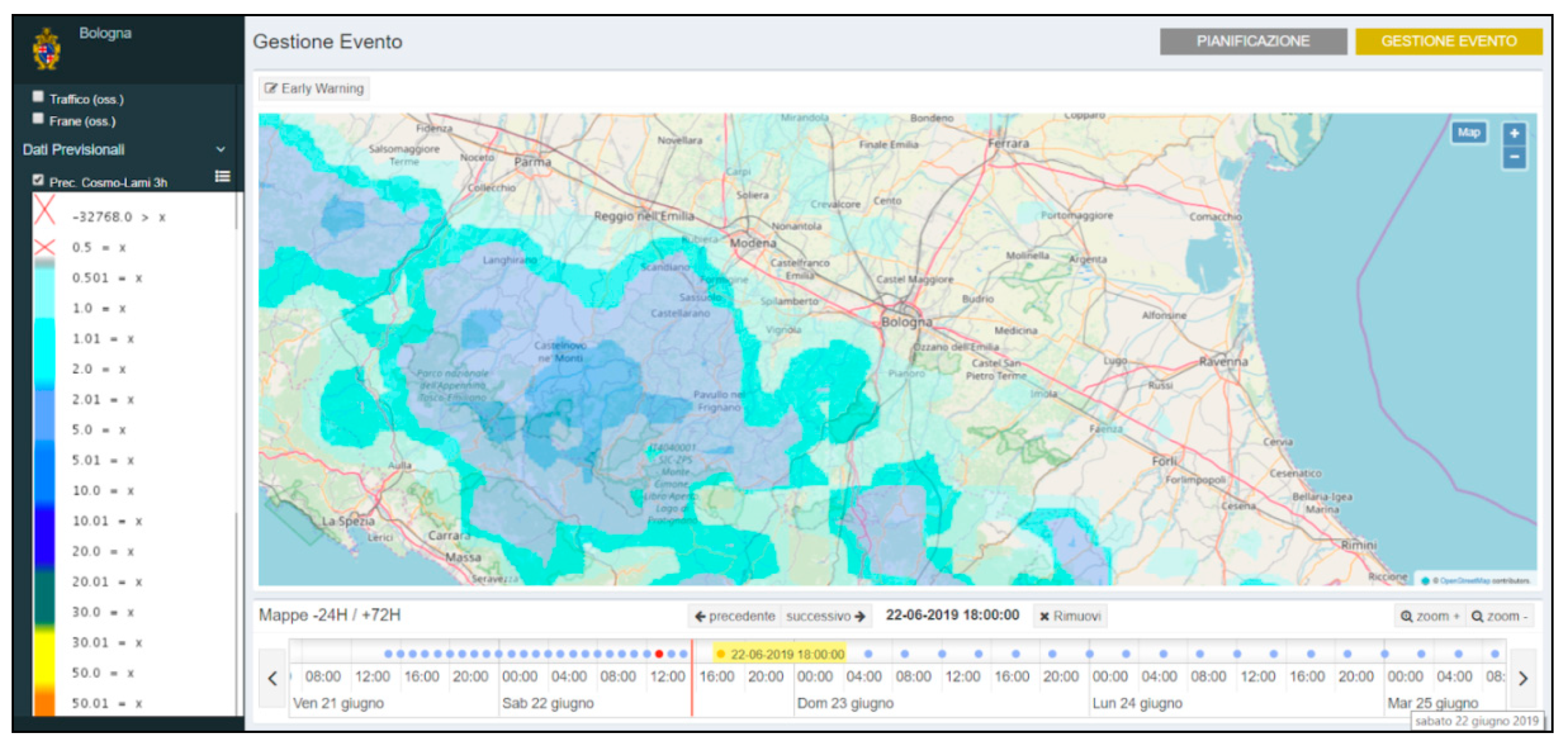Open the Early Warning editor
1568x746 pixels.
coord(314,89)
